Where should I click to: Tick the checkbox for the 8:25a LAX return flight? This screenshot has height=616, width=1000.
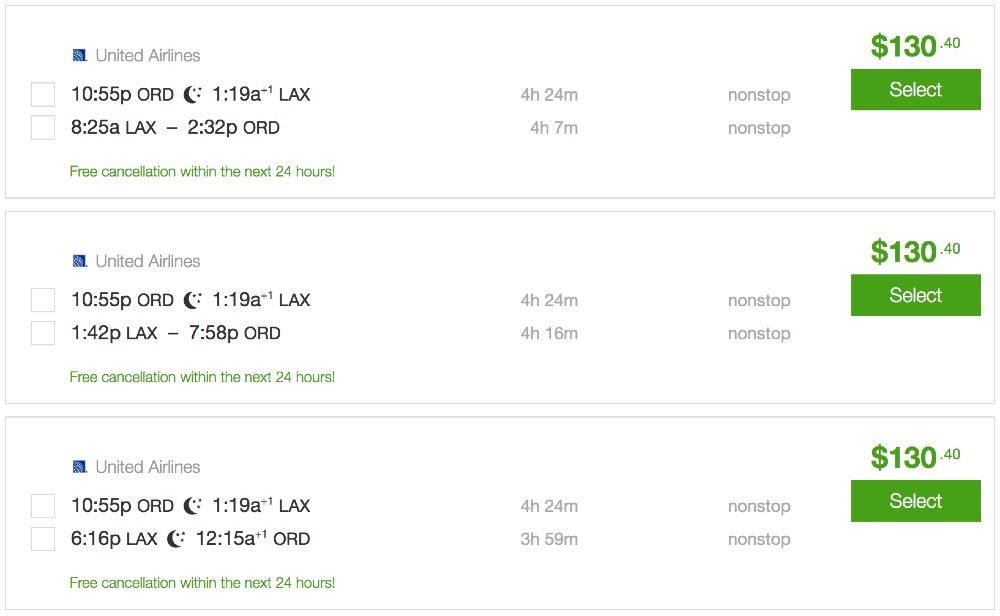(x=43, y=128)
